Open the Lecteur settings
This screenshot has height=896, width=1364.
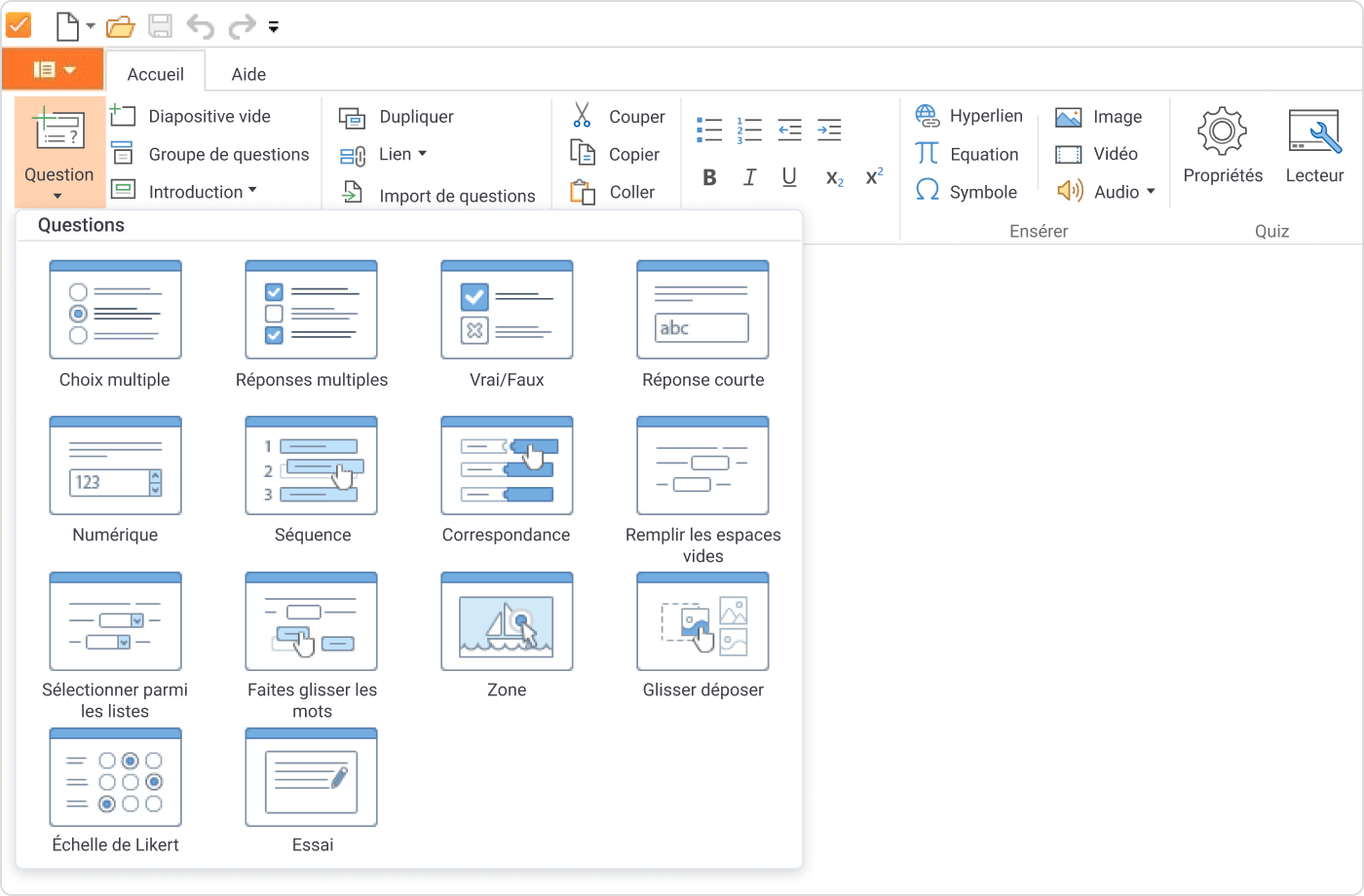1314,146
